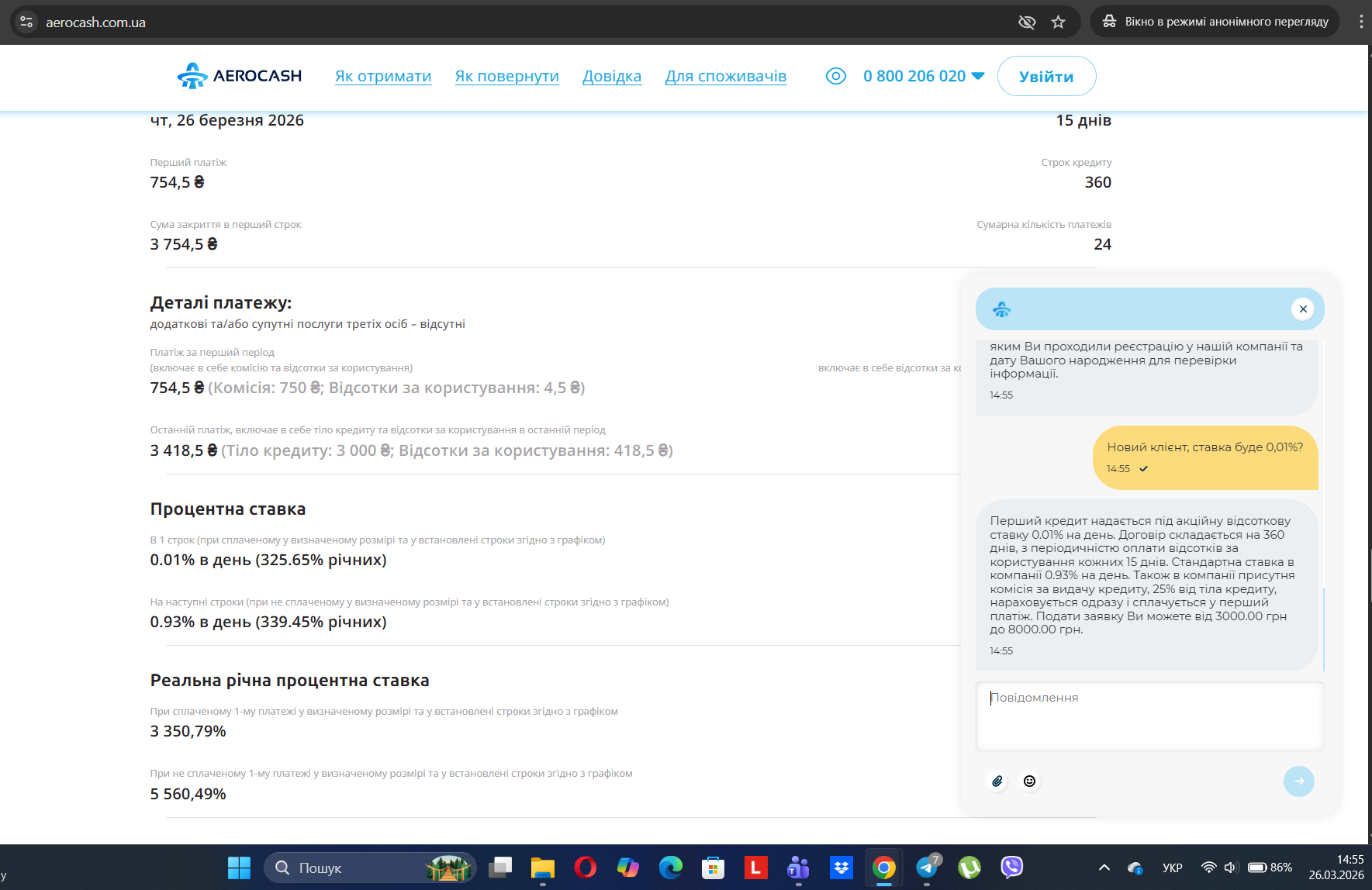This screenshot has height=890, width=1372.
Task: Click the 'Деталі платежу:' heading
Action: click(221, 302)
